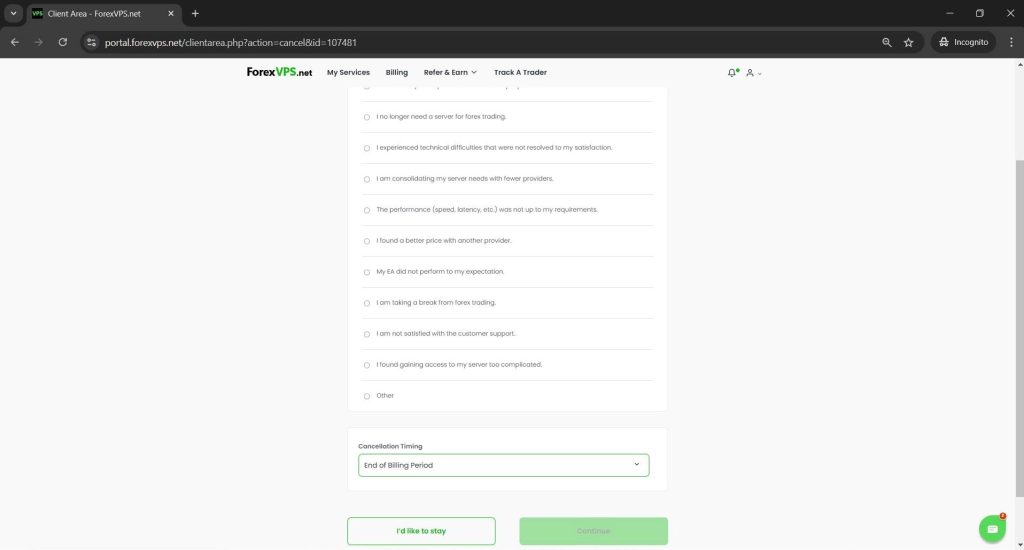Click the 'I'd like to stay' button

421,531
